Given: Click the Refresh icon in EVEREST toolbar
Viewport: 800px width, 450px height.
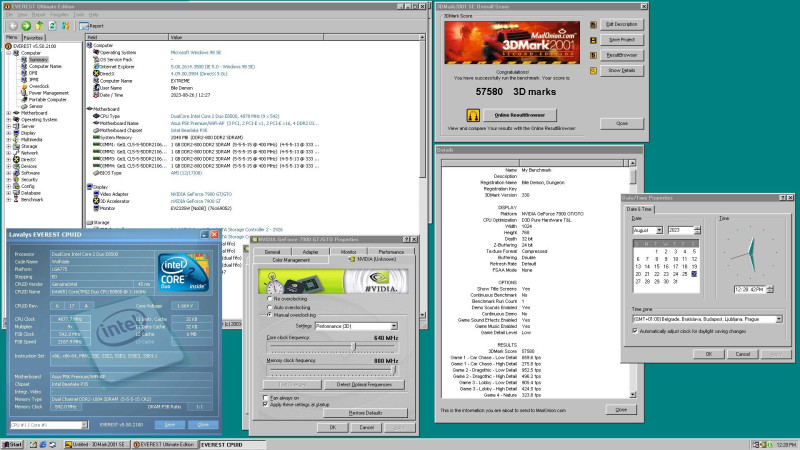Looking at the screenshot, I should coord(52,26).
